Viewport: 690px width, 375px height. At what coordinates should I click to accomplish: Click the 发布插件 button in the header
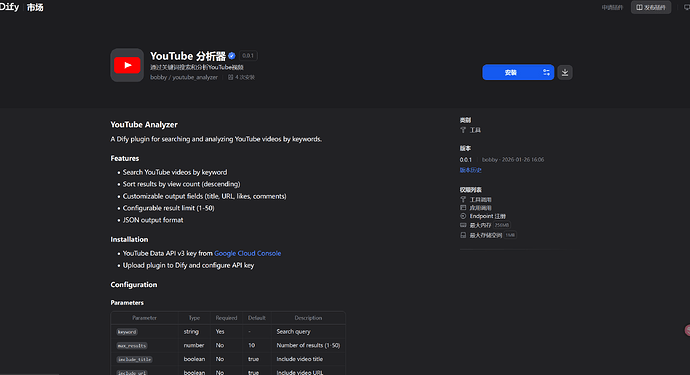[x=651, y=7]
